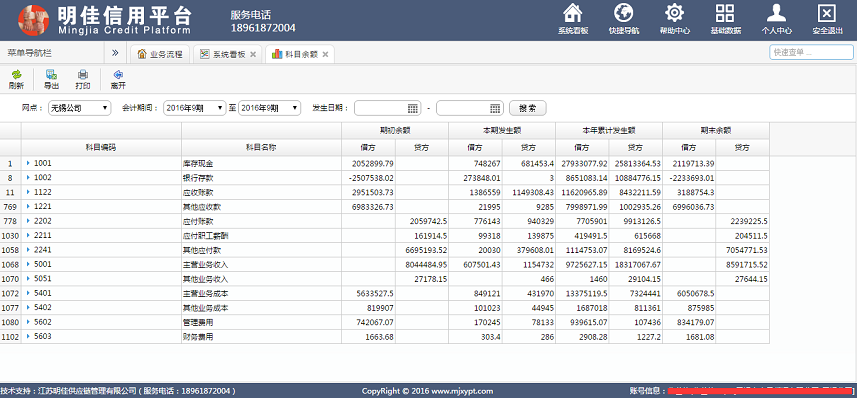This screenshot has width=857, height=398.
Task: Click row number 1102
Action: tap(10, 337)
